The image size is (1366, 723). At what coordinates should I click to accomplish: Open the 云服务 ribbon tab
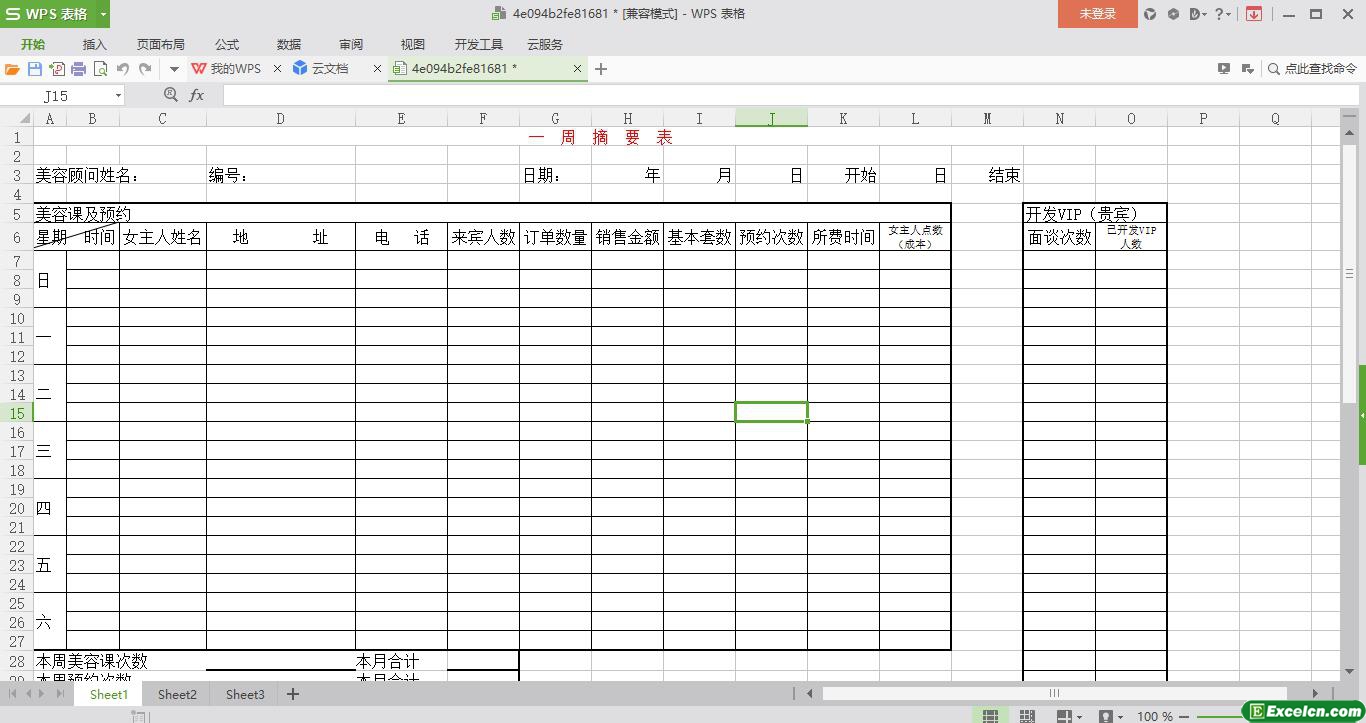point(545,45)
